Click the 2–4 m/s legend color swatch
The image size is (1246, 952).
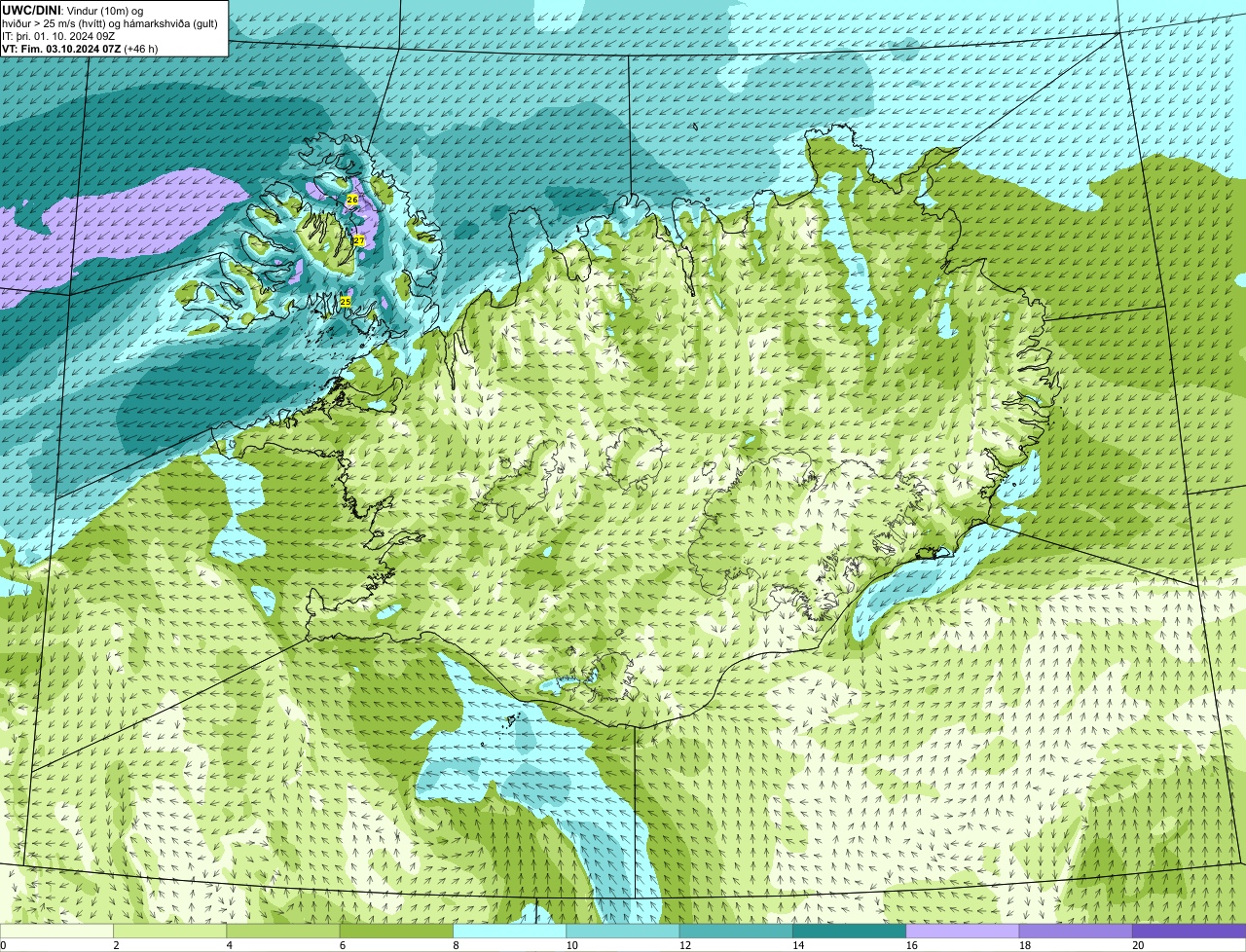(170, 931)
